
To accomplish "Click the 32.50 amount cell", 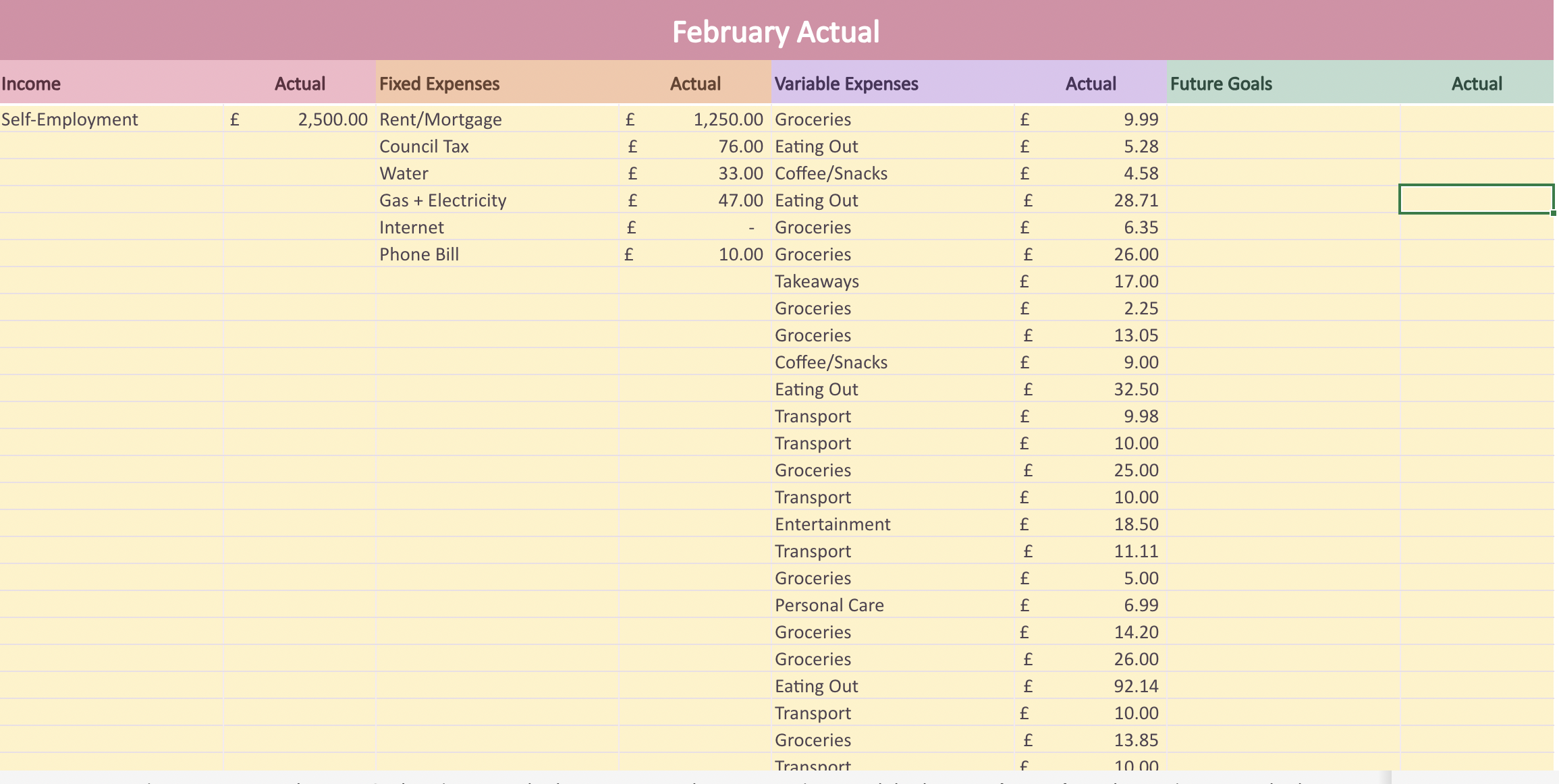I will 1091,389.
